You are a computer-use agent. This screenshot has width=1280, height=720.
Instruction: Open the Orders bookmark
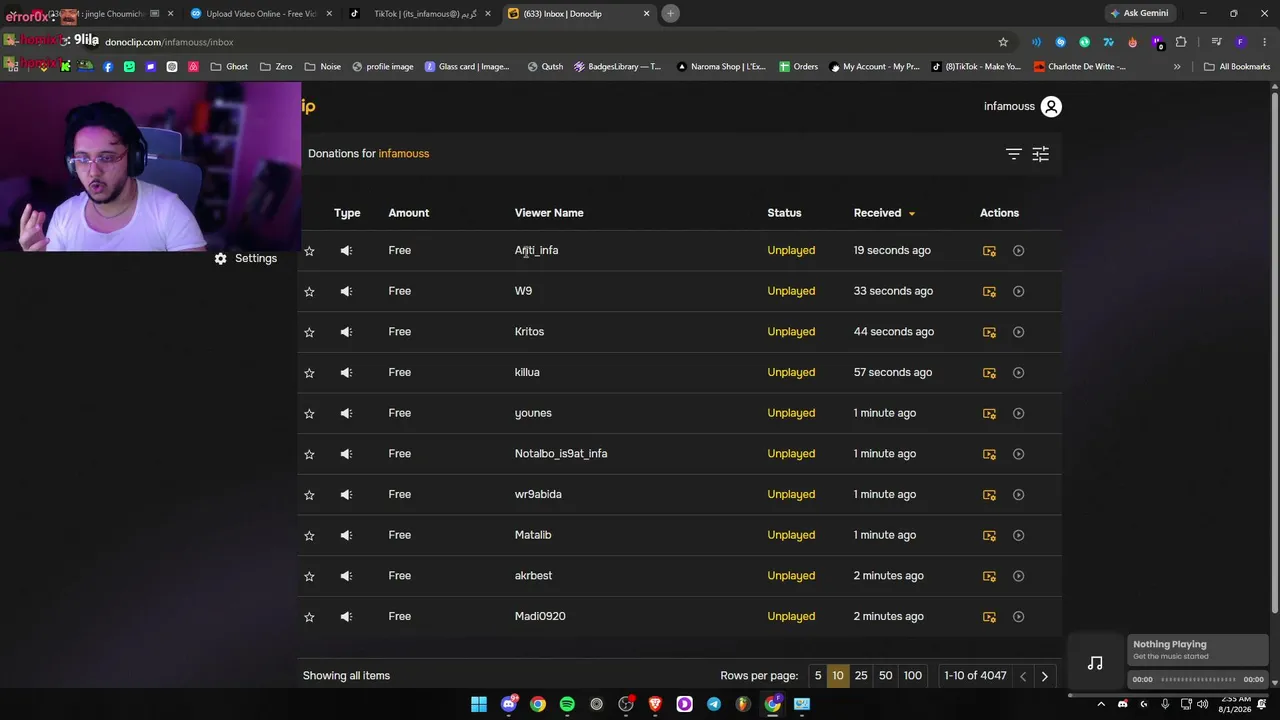[x=798, y=67]
